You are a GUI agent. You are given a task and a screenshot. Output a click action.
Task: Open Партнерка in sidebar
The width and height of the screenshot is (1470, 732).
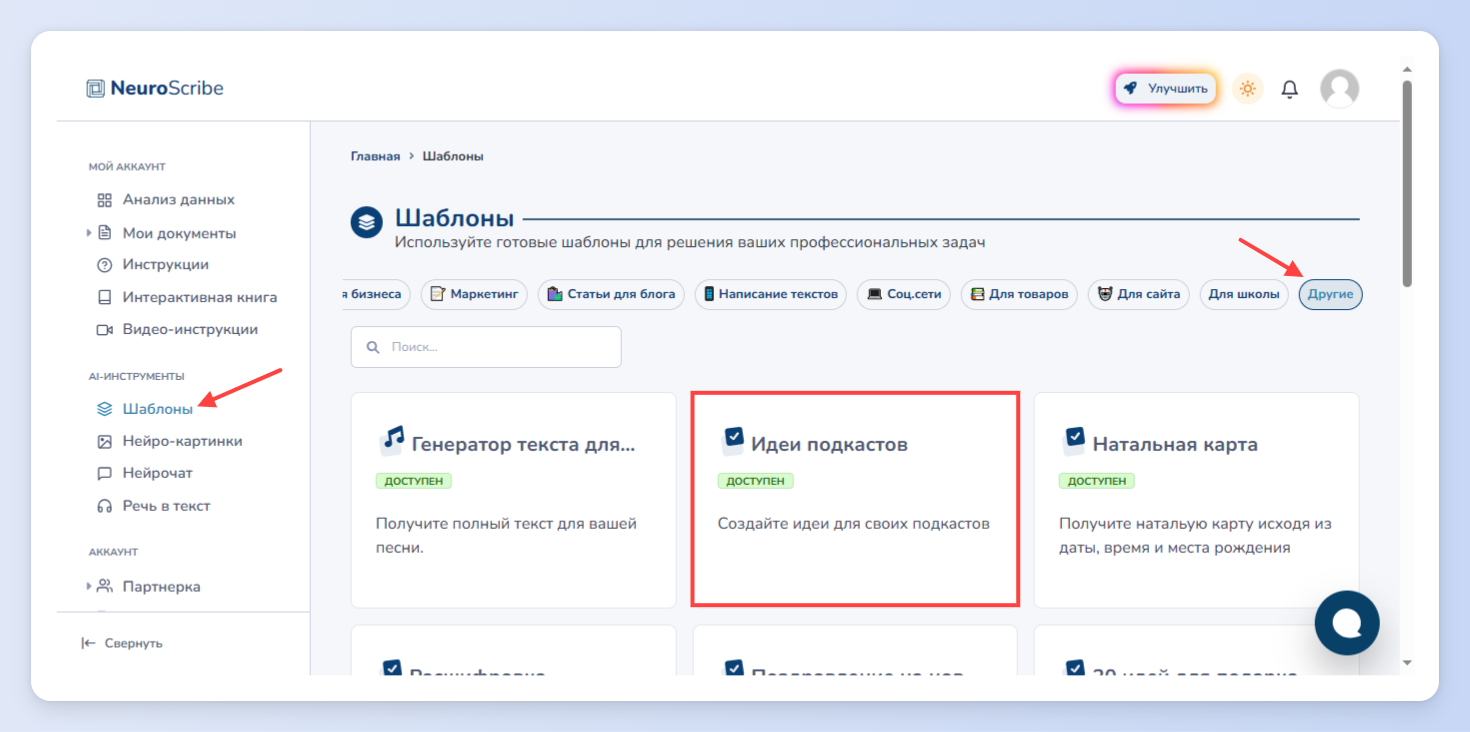161,586
